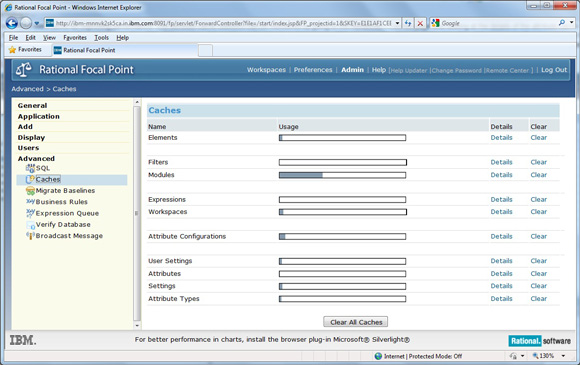This screenshot has height=365, width=580.
Task: Click Log Out in the header
Action: tap(554, 70)
